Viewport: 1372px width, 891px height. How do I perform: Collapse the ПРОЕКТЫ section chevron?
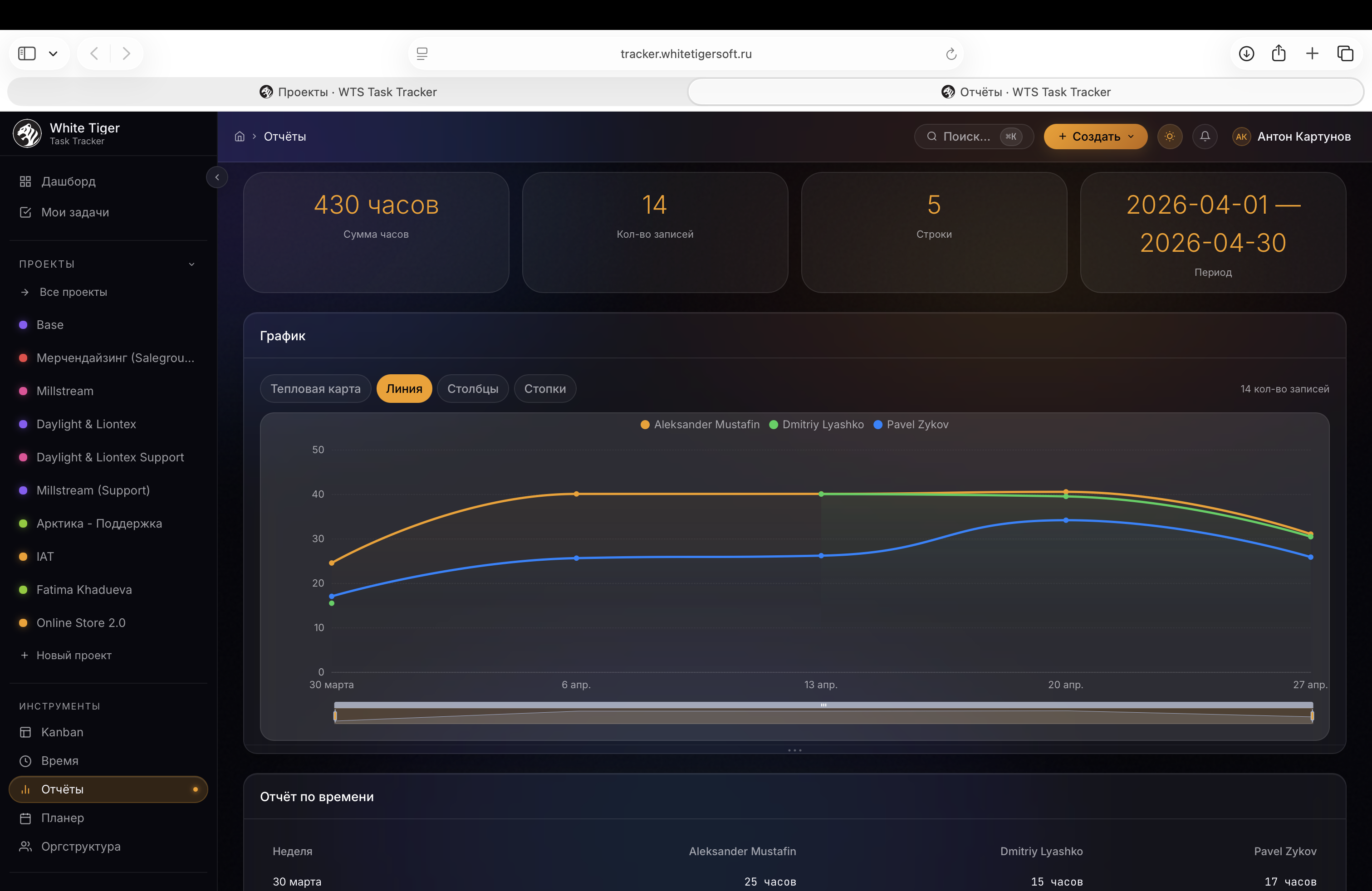pyautogui.click(x=192, y=264)
